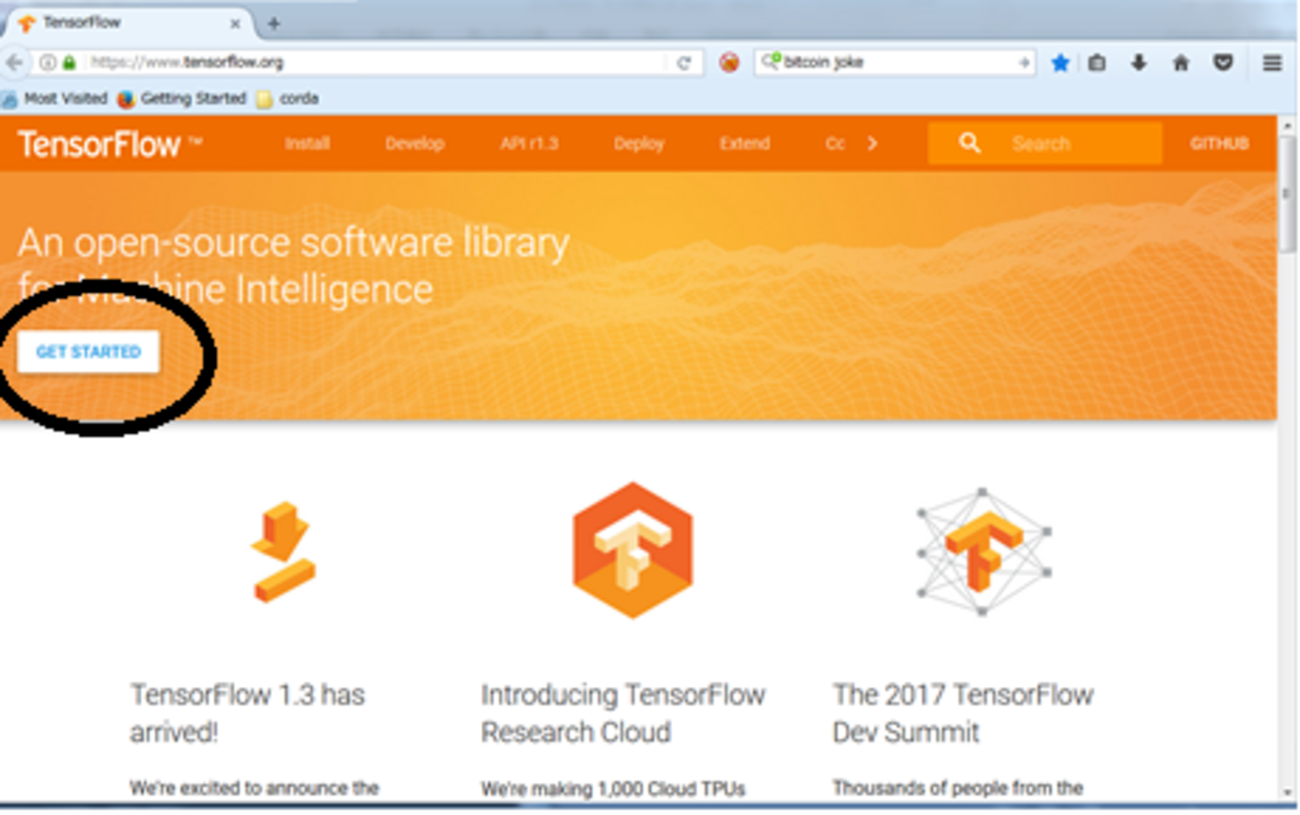Click the go arrow in browser search box

click(1024, 62)
